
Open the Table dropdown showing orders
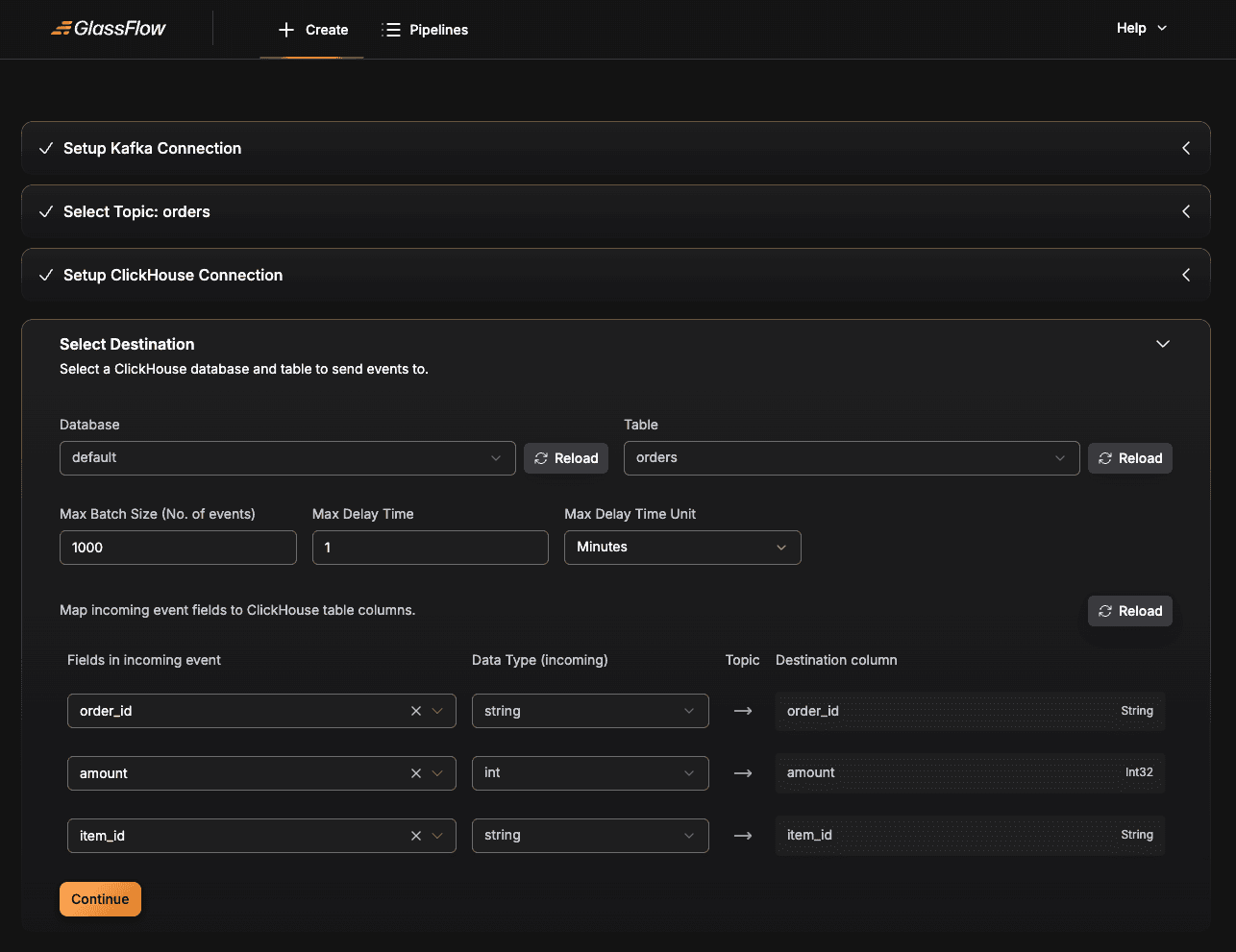click(851, 458)
